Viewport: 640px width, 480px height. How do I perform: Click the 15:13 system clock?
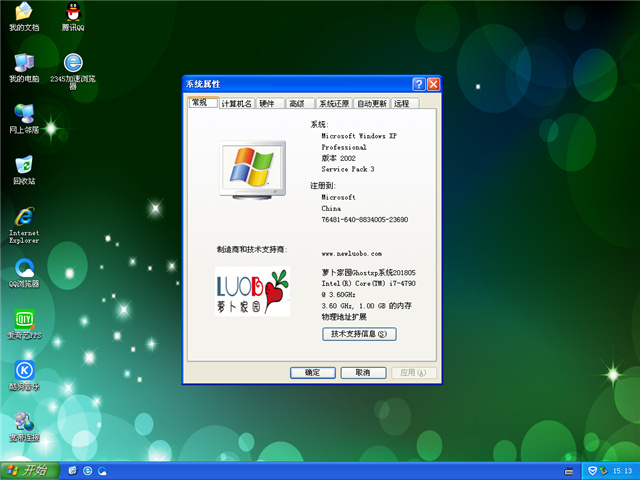[x=622, y=471]
